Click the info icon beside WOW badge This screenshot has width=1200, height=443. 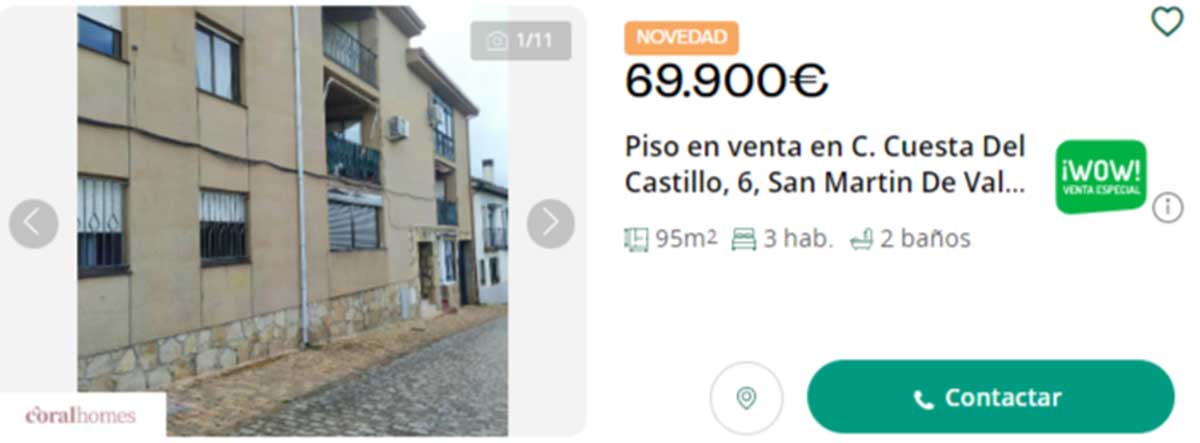[1167, 208]
